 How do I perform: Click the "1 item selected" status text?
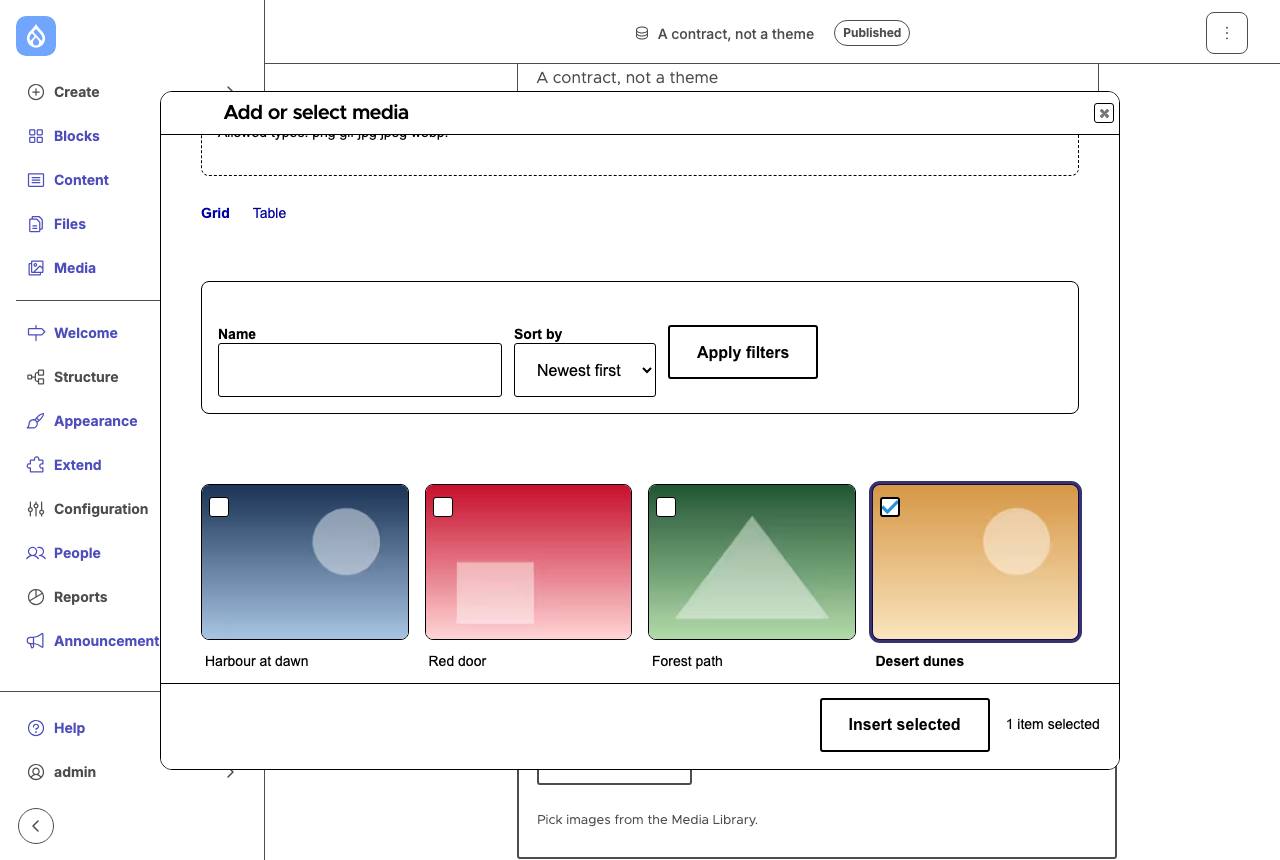click(1053, 724)
